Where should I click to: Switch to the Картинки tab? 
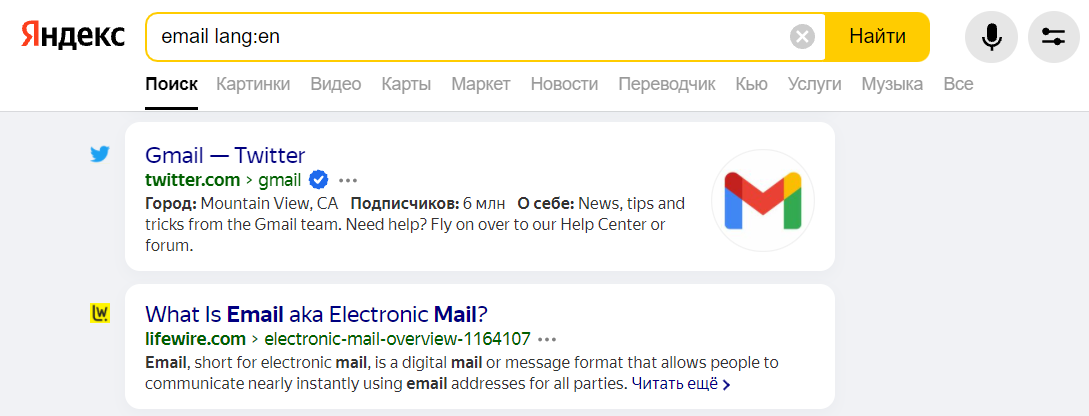coord(253,85)
